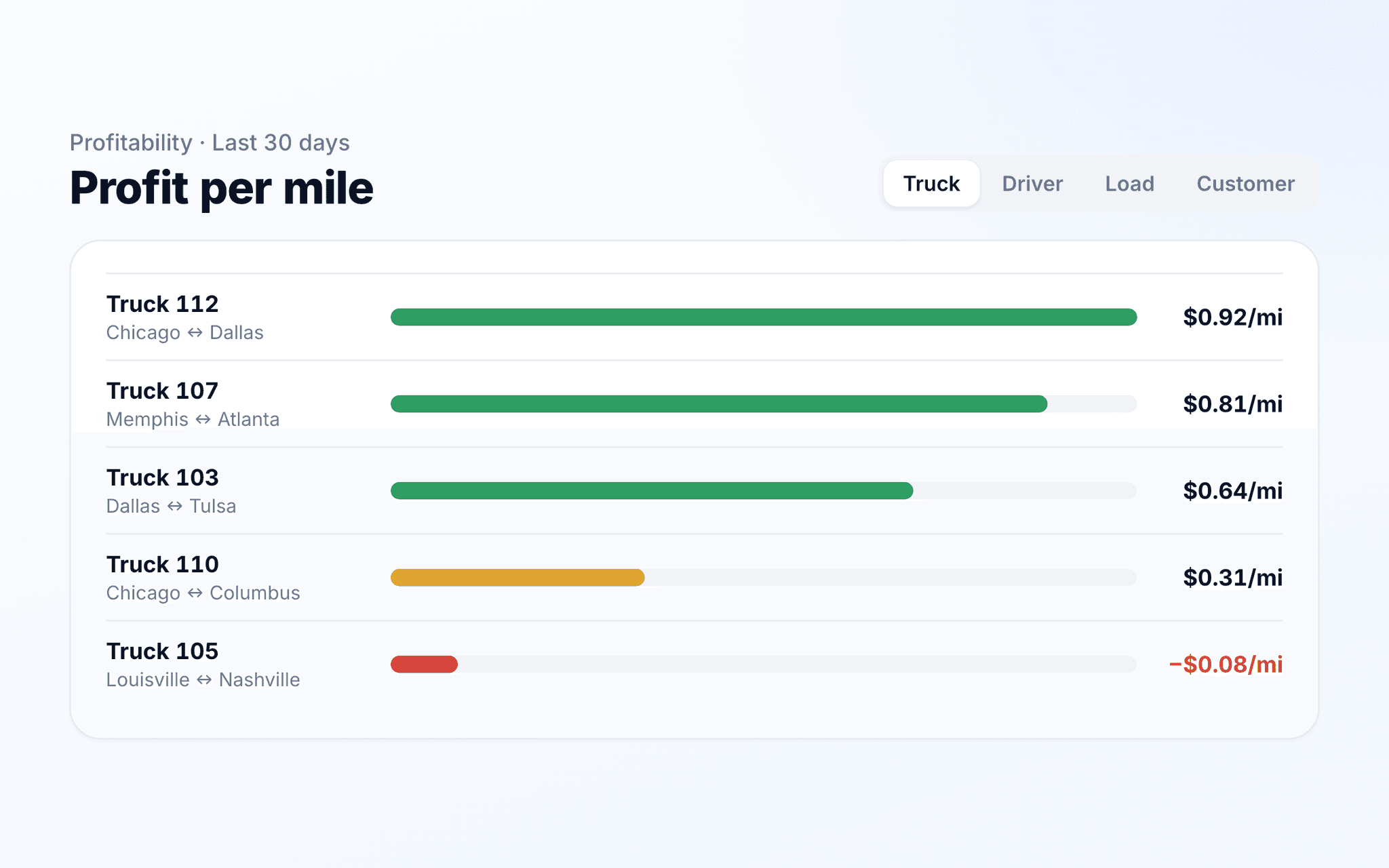1389x868 pixels.
Task: Click the Profit per mile heading
Action: point(222,189)
